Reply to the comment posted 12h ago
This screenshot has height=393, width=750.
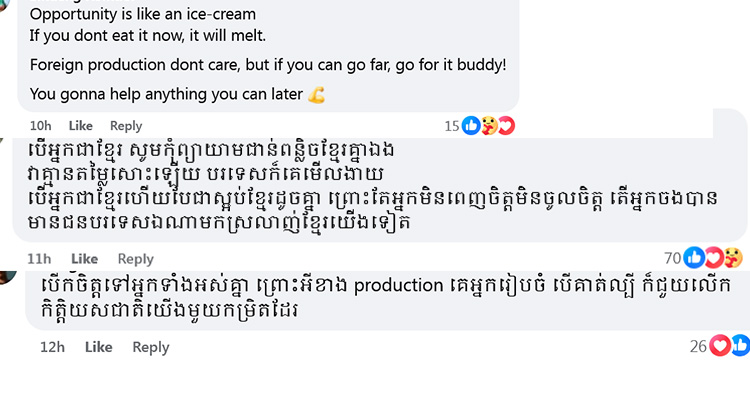point(151,347)
